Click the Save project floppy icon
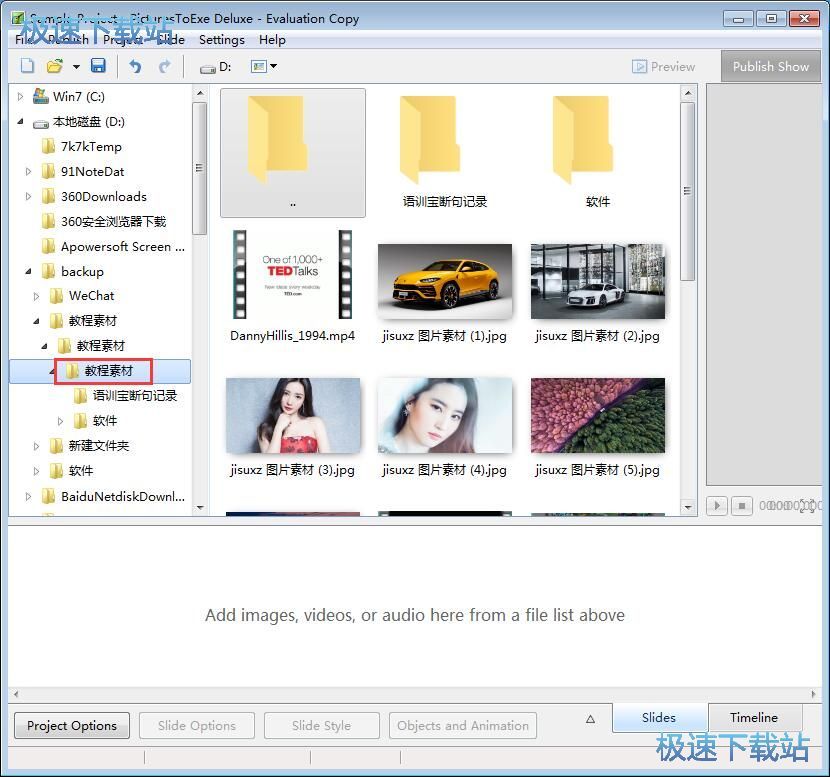Viewport: 830px width, 777px height. (98, 66)
